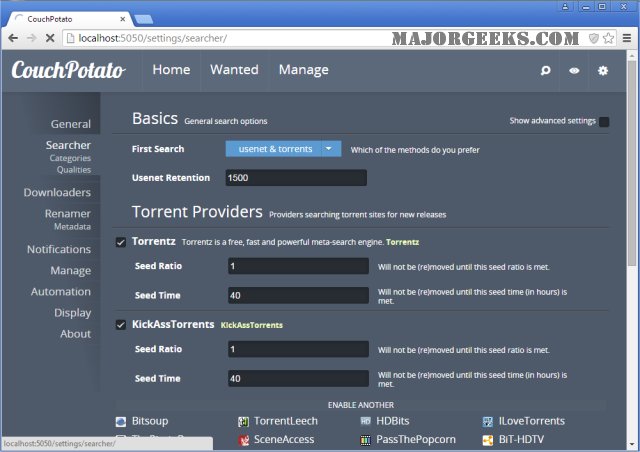Screen dimensions: 640x452
Task: Click the browser forward arrow
Action: tap(31, 38)
